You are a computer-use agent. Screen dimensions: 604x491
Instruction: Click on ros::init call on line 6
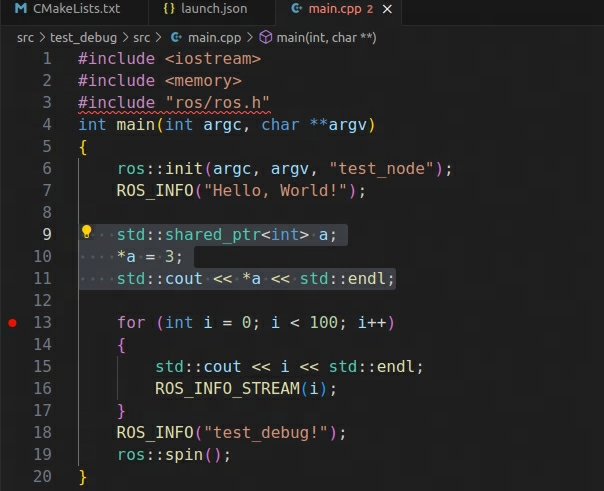click(159, 169)
